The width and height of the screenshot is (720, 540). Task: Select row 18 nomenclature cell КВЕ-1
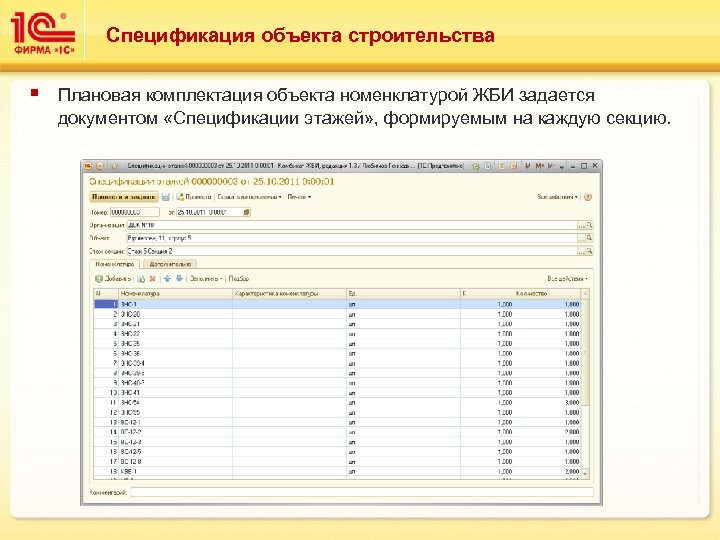[175, 472]
